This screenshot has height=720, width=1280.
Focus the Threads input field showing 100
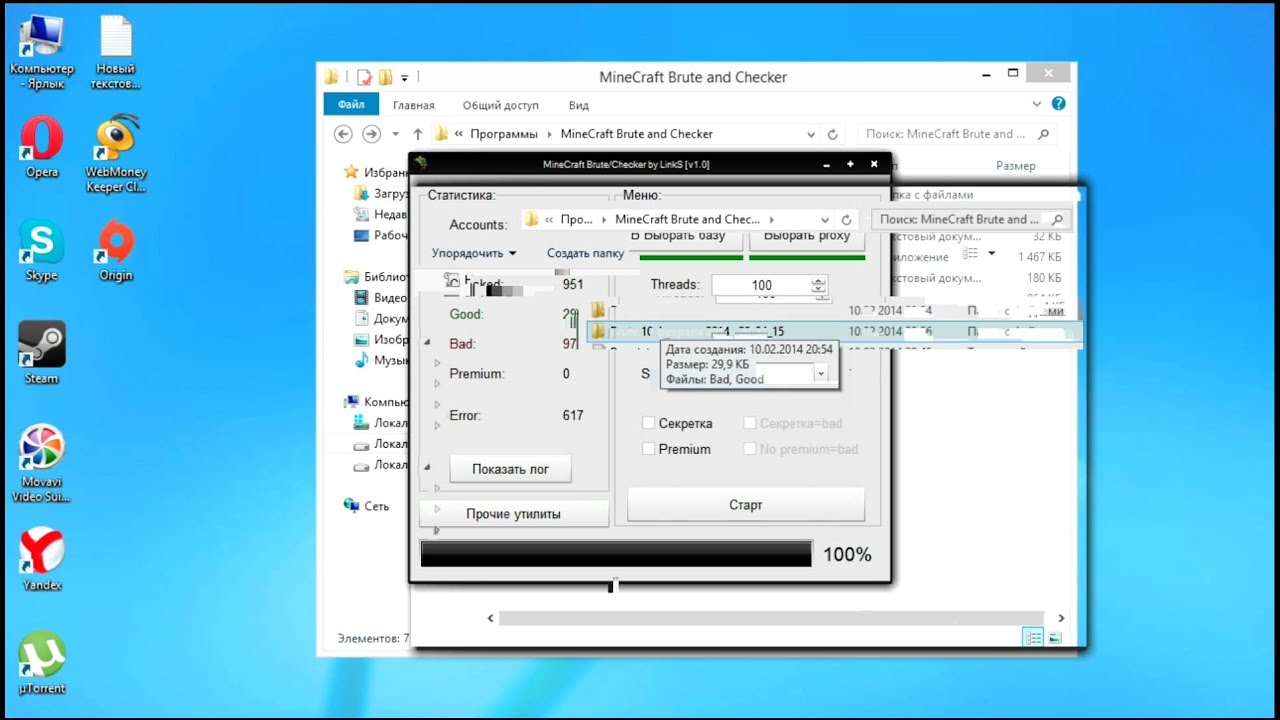[x=762, y=286]
